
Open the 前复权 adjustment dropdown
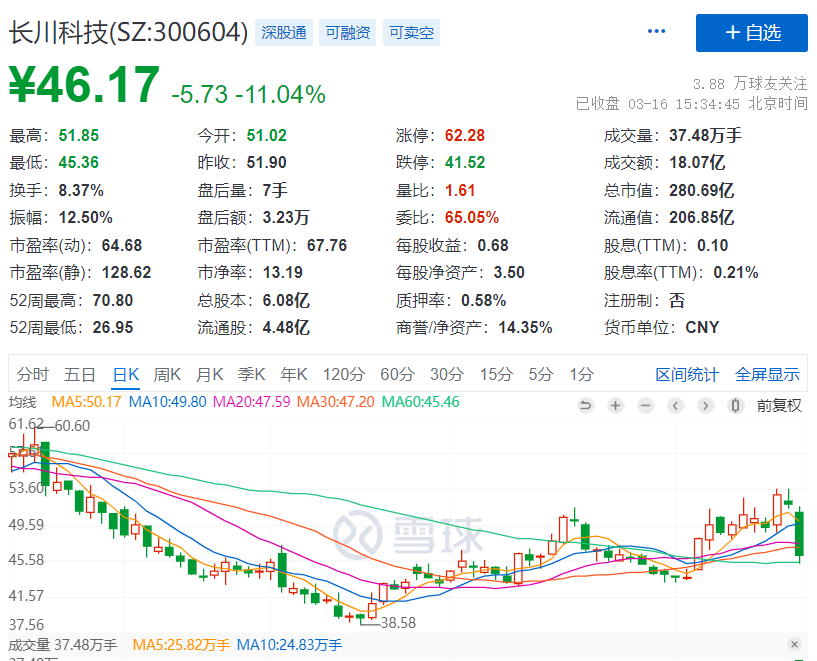click(x=779, y=405)
